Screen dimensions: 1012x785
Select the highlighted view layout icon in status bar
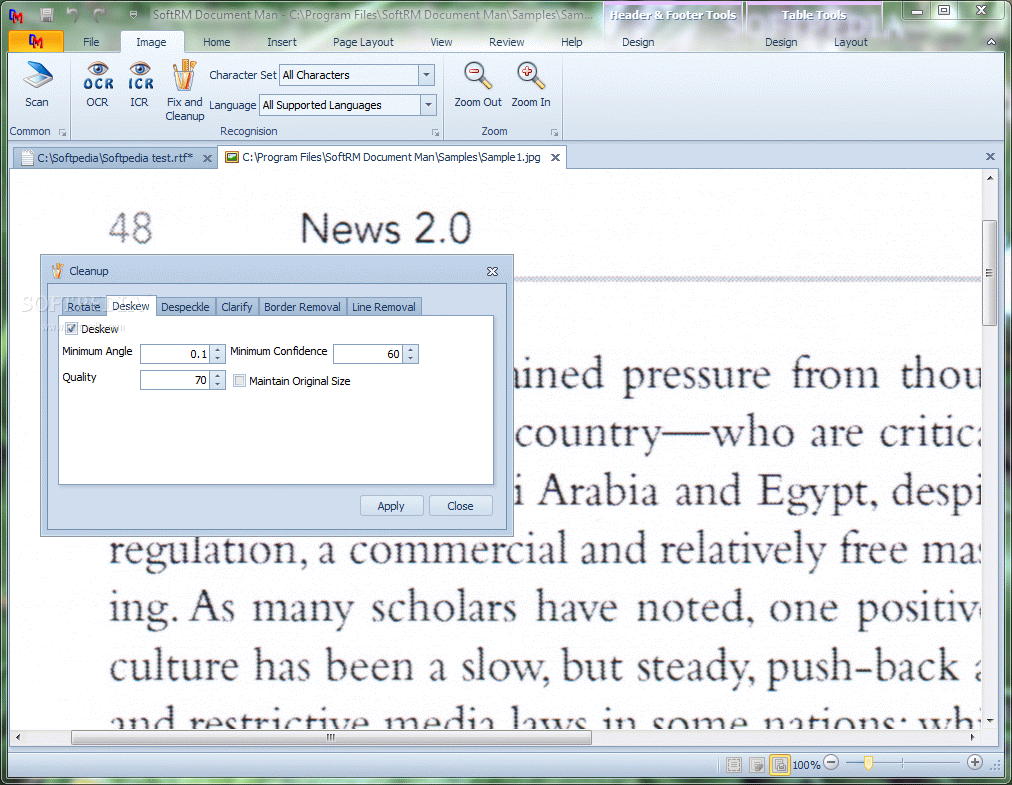tap(780, 765)
